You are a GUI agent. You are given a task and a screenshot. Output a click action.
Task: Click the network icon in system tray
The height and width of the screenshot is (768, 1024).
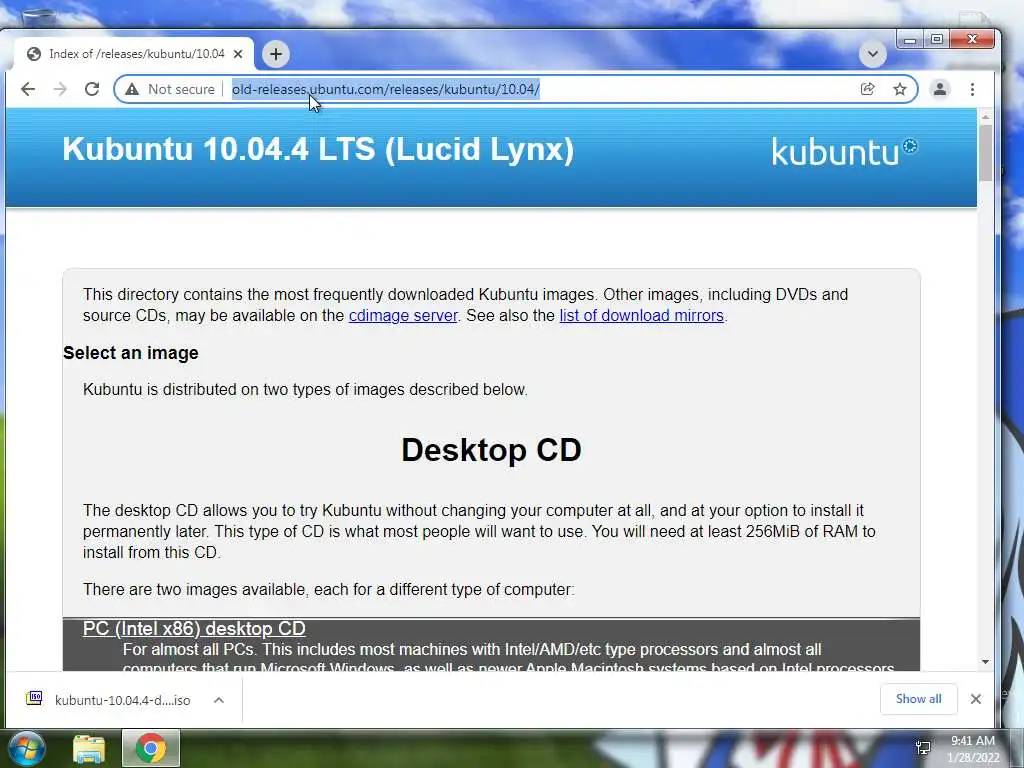tap(923, 748)
